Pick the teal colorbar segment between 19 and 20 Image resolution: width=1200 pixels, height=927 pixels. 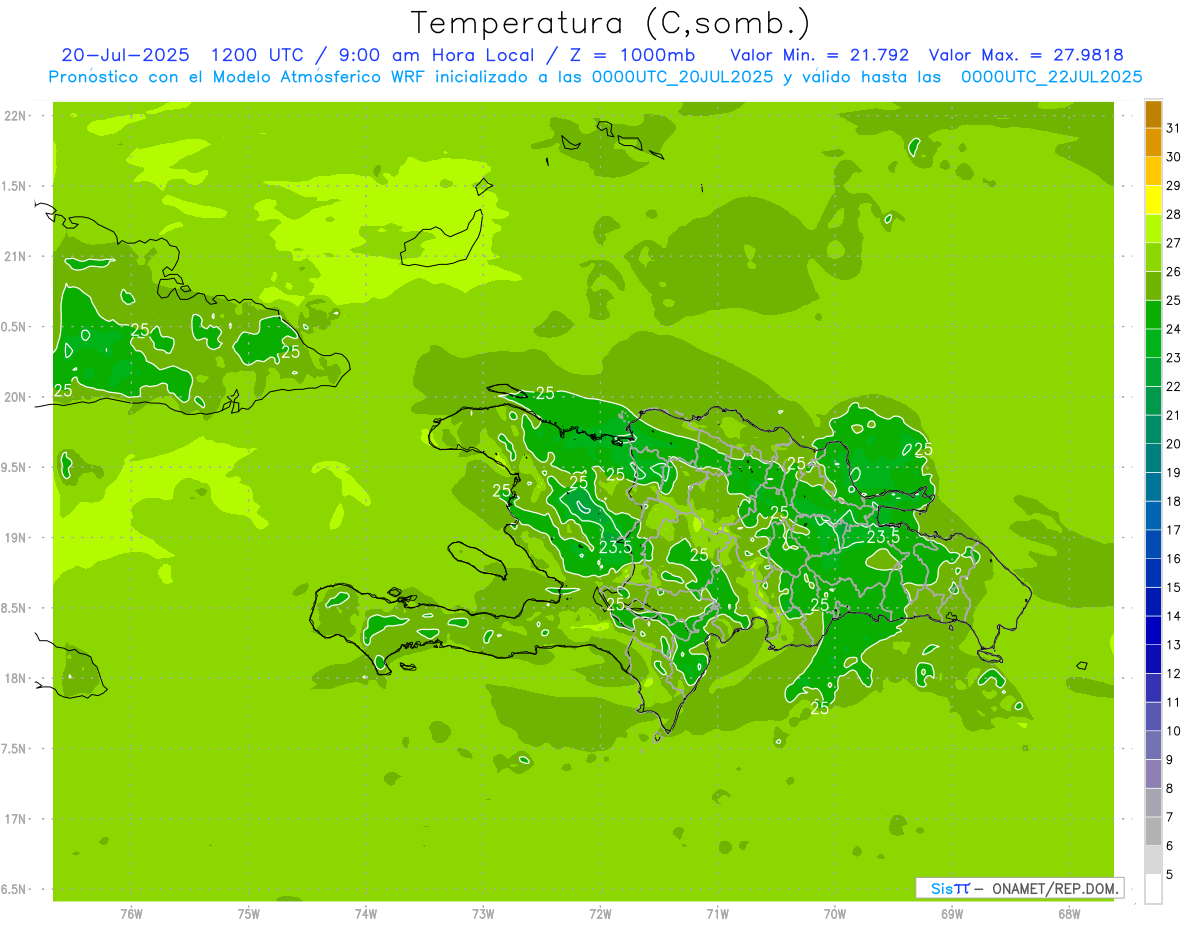(1153, 458)
